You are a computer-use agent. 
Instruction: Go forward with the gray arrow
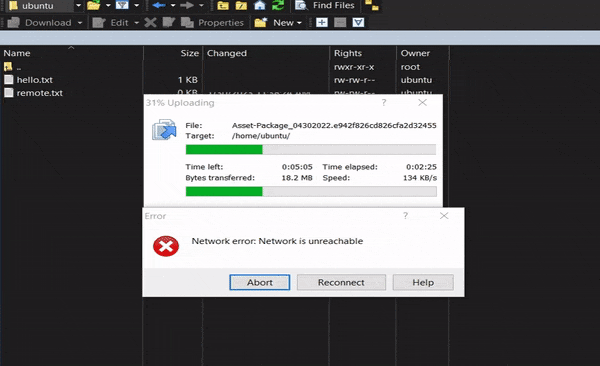click(187, 5)
